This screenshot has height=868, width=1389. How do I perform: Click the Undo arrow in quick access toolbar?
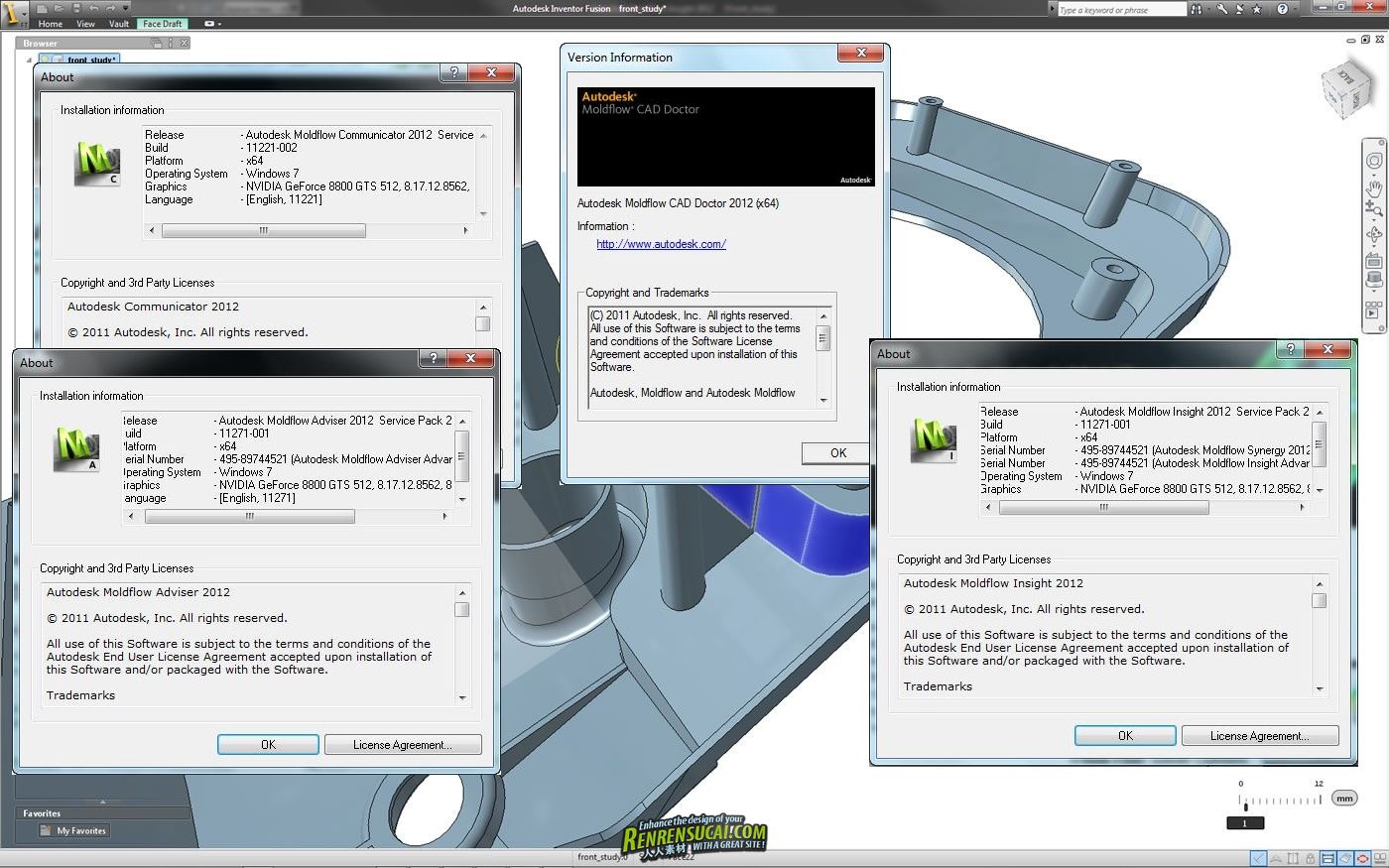[94, 9]
